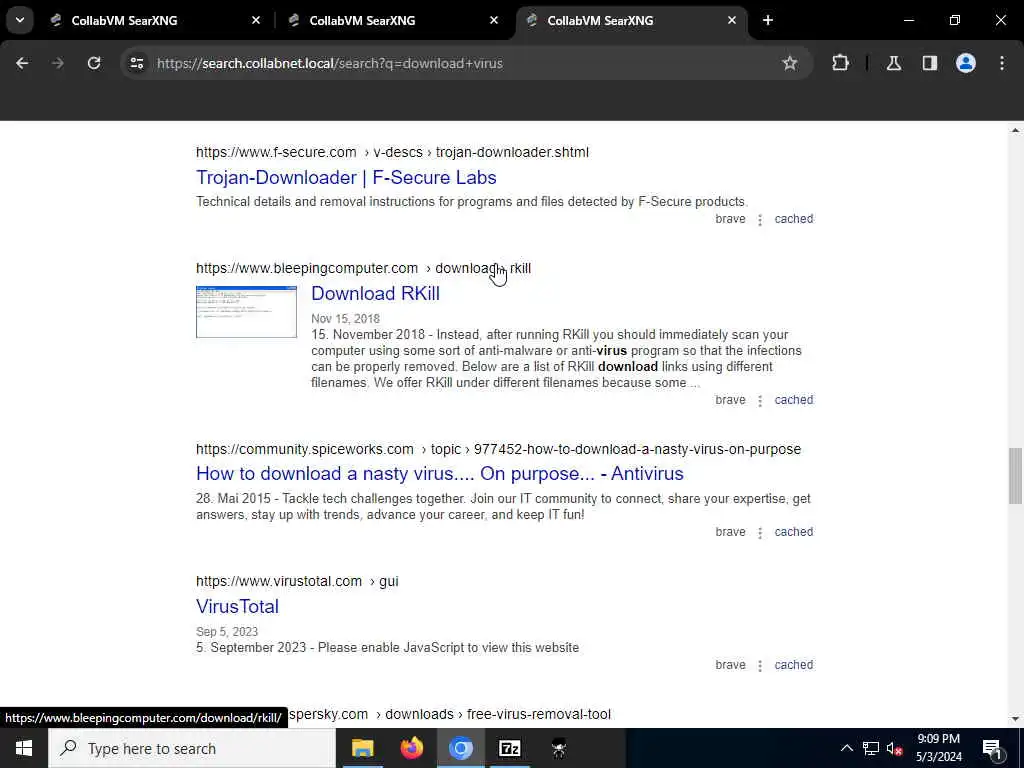Launch Firefox from the taskbar

(x=411, y=748)
